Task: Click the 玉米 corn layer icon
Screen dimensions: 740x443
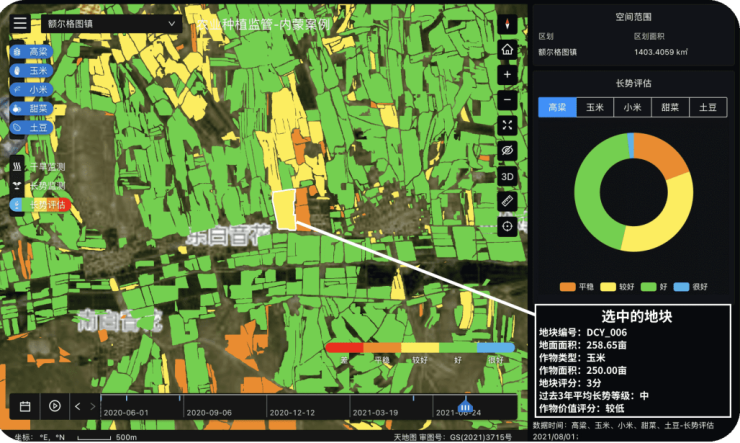Action: 17,71
